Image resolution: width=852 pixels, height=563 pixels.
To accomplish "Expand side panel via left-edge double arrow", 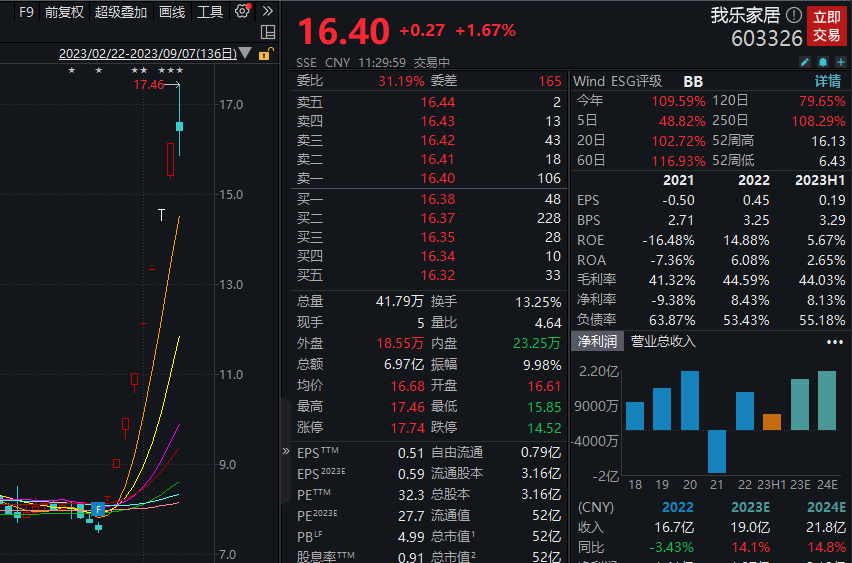I will point(285,452).
